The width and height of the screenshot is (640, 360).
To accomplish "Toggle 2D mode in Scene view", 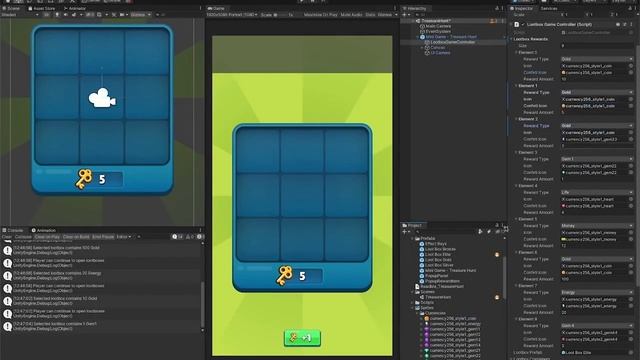I will (x=47, y=15).
